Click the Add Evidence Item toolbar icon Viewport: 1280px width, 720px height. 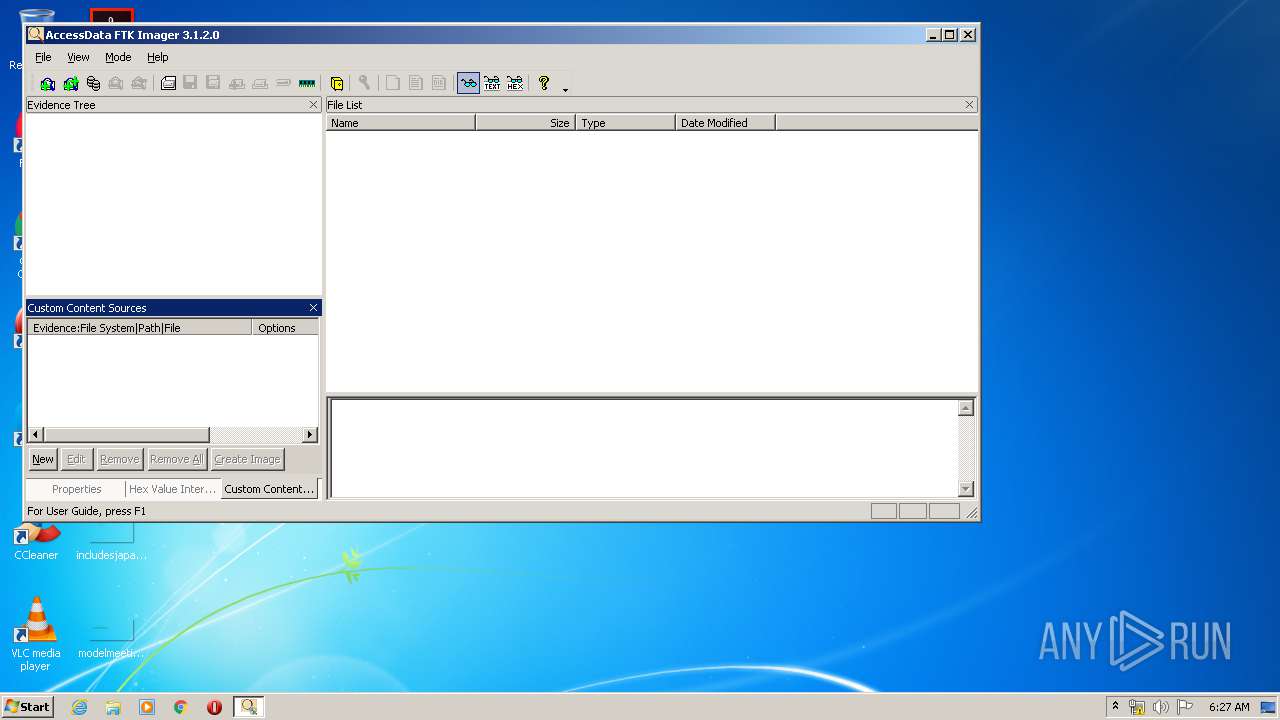(x=47, y=83)
